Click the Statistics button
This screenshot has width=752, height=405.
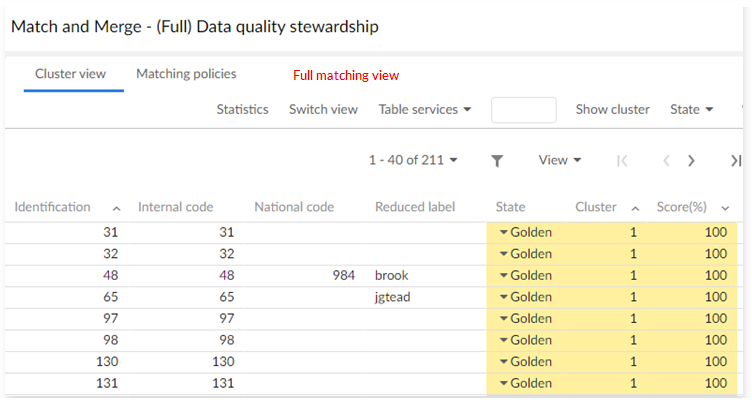[x=242, y=109]
